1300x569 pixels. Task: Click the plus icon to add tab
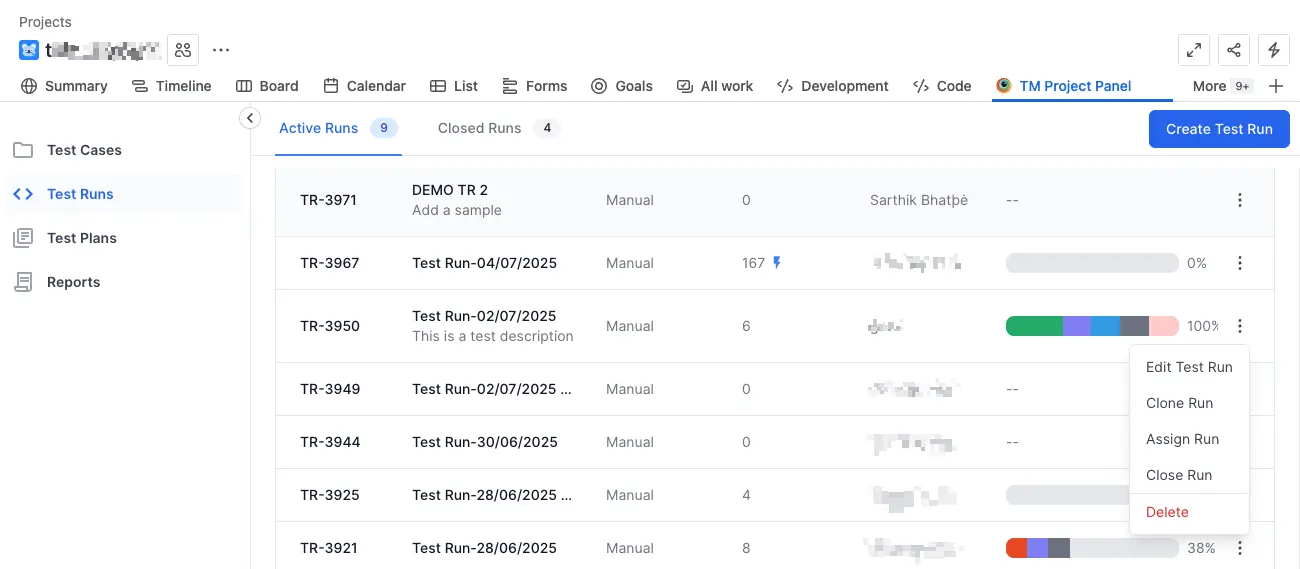[1275, 86]
